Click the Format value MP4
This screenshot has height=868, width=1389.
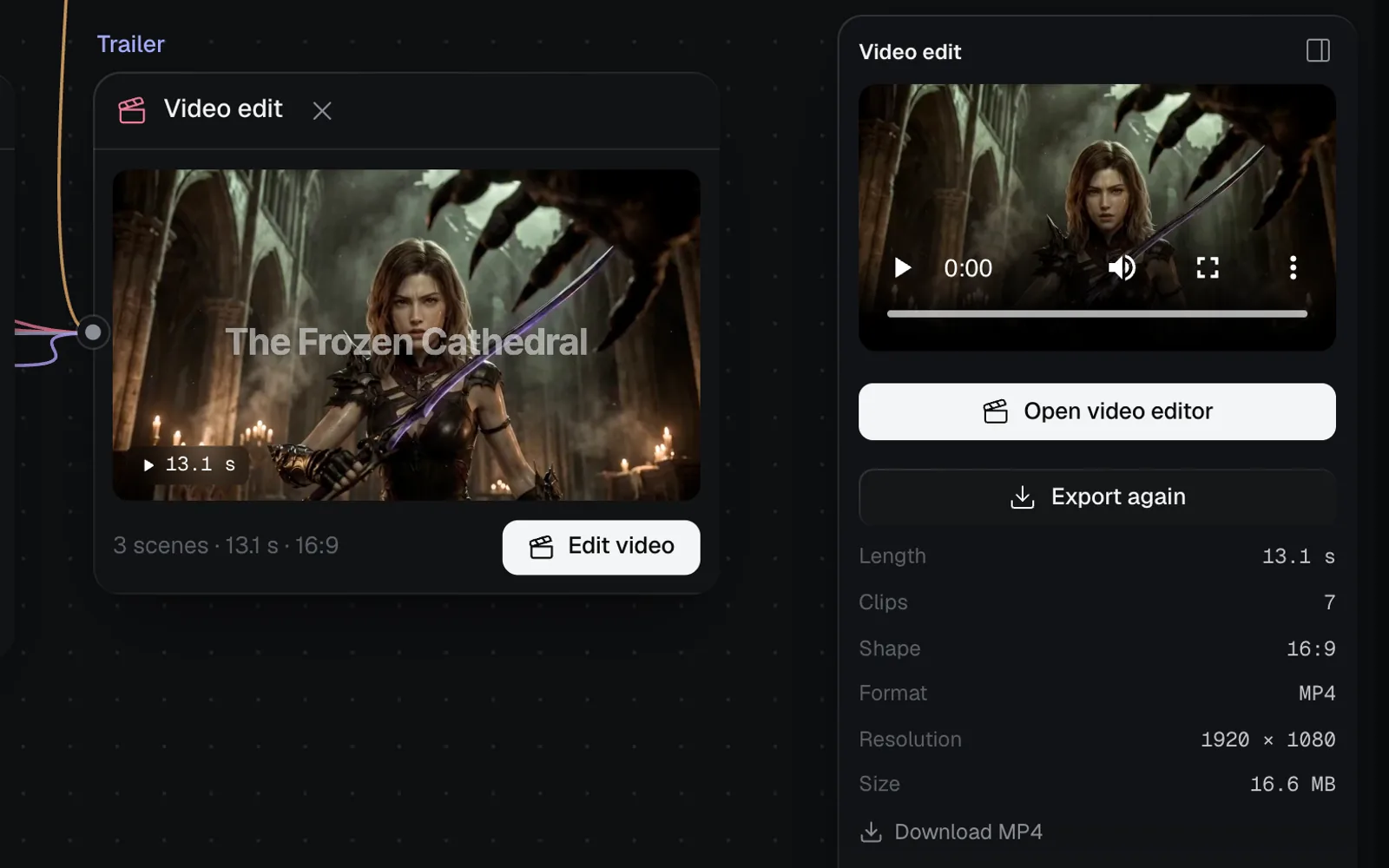(x=1317, y=694)
